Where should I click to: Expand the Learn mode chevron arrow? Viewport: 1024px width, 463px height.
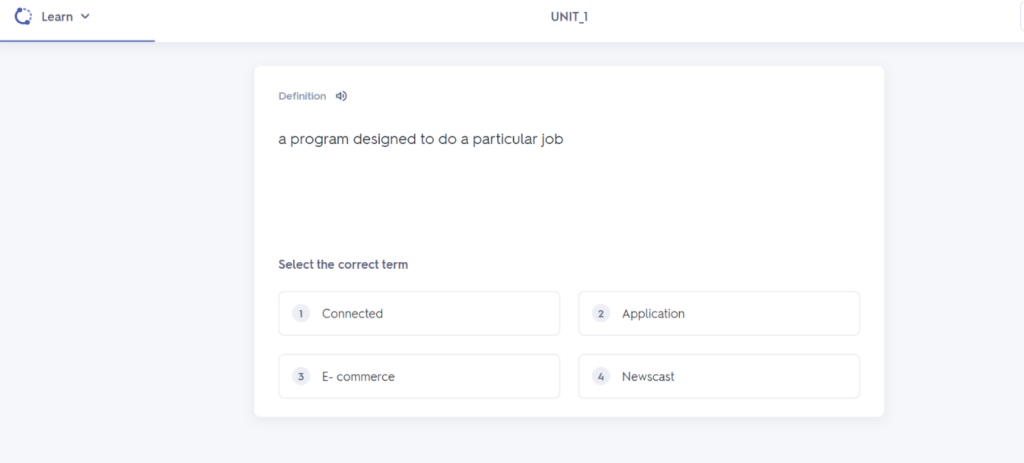point(85,17)
